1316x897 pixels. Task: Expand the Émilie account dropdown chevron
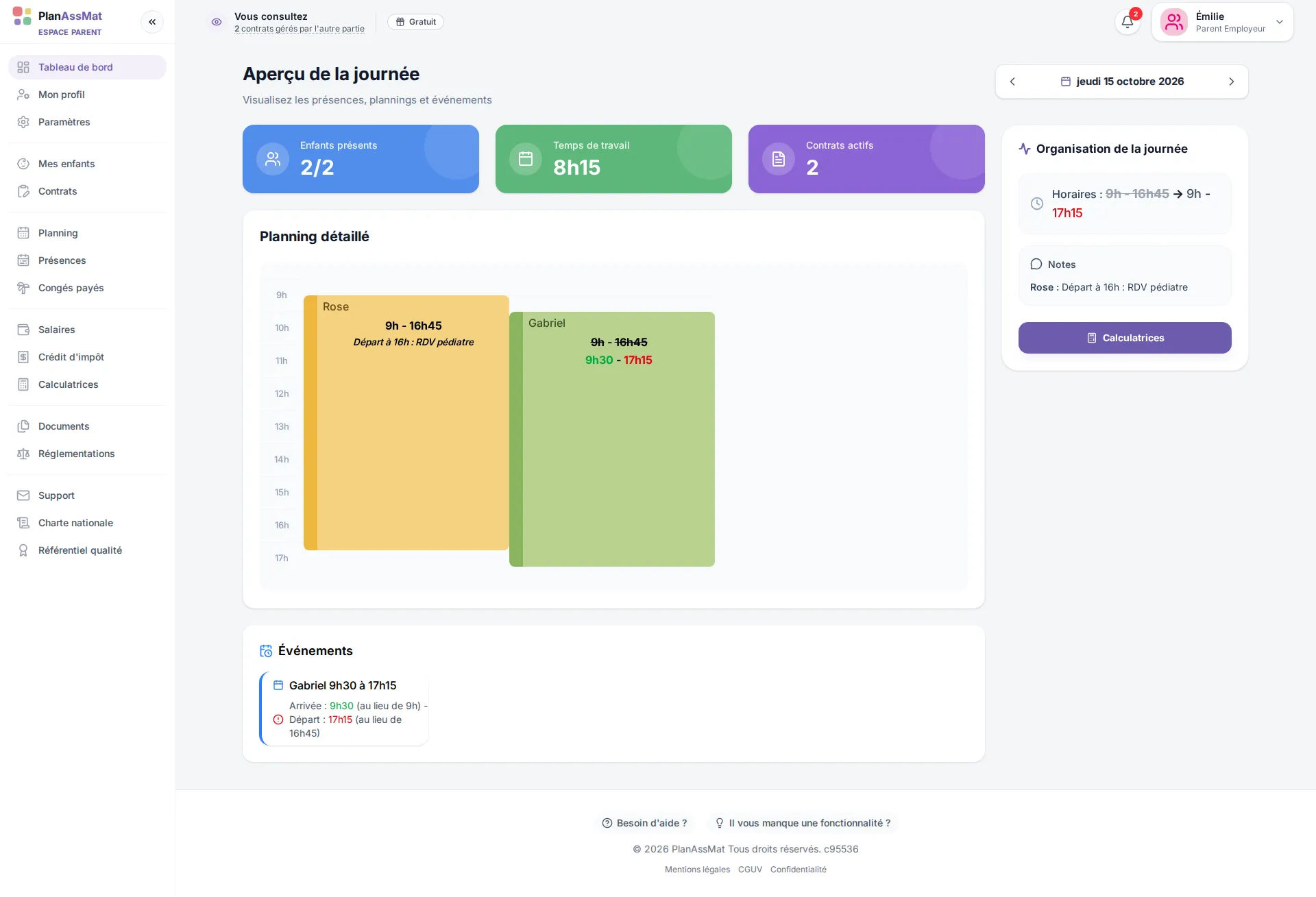click(x=1280, y=22)
